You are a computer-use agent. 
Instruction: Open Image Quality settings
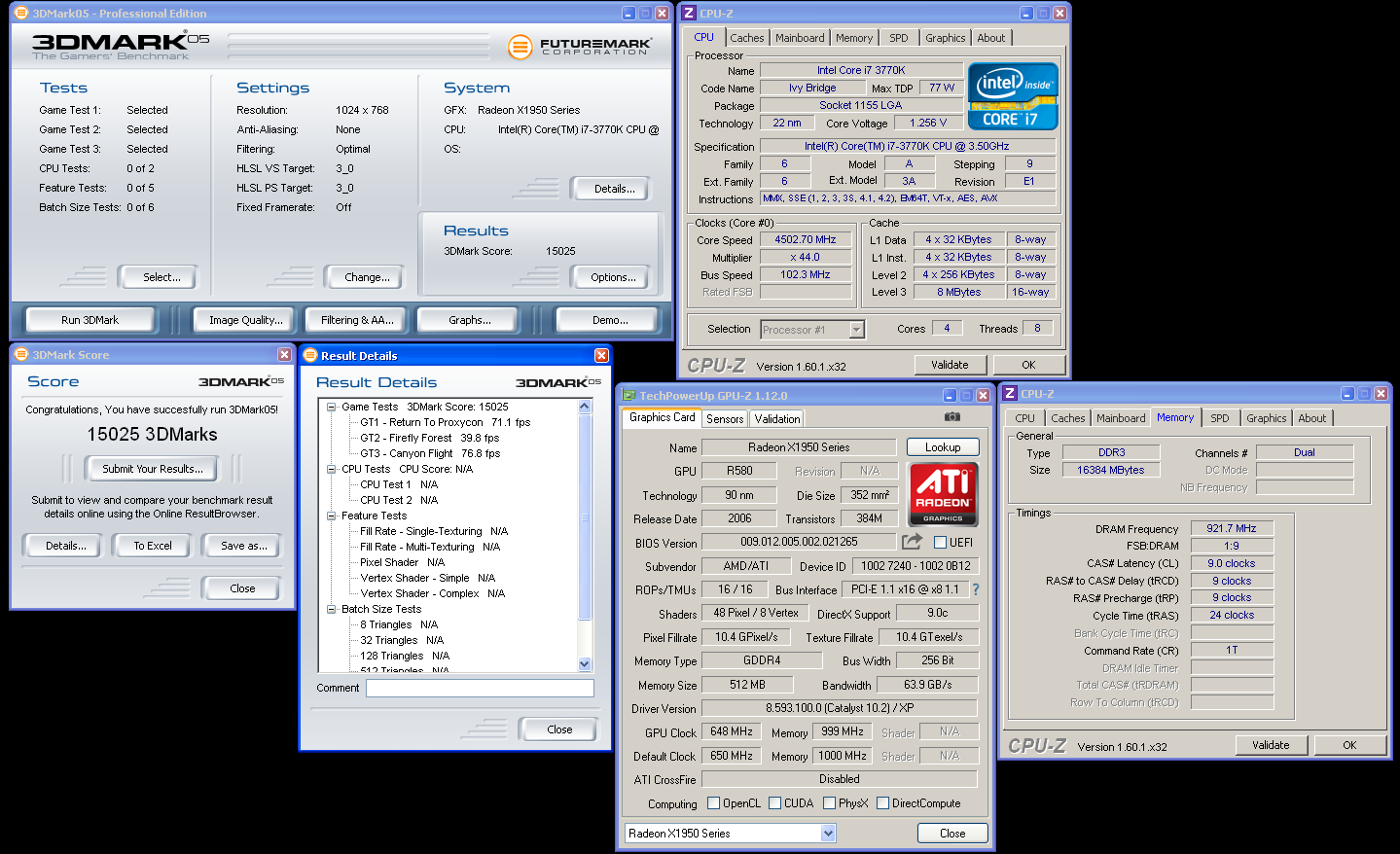(246, 320)
